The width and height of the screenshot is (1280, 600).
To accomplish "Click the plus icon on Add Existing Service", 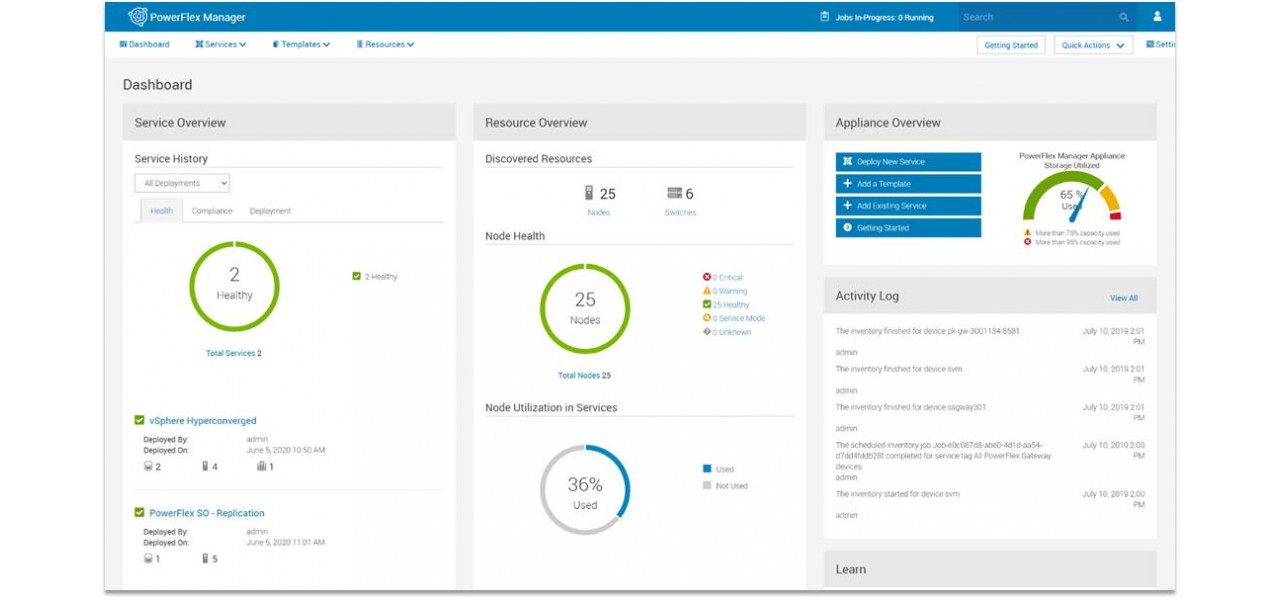I will pyautogui.click(x=847, y=206).
